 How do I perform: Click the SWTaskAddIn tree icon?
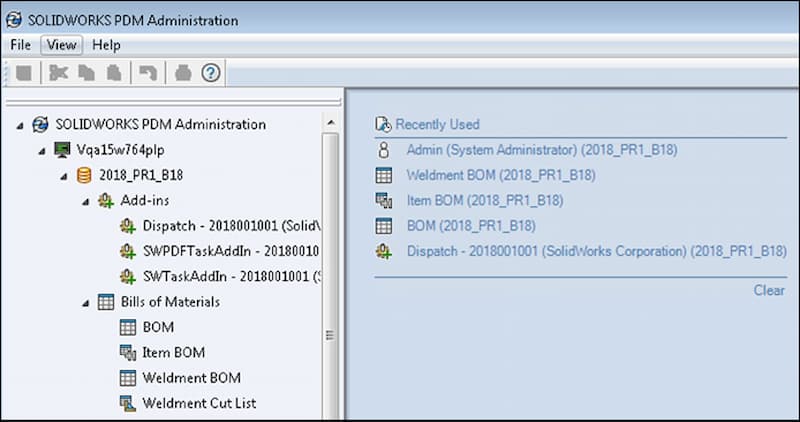(x=128, y=277)
